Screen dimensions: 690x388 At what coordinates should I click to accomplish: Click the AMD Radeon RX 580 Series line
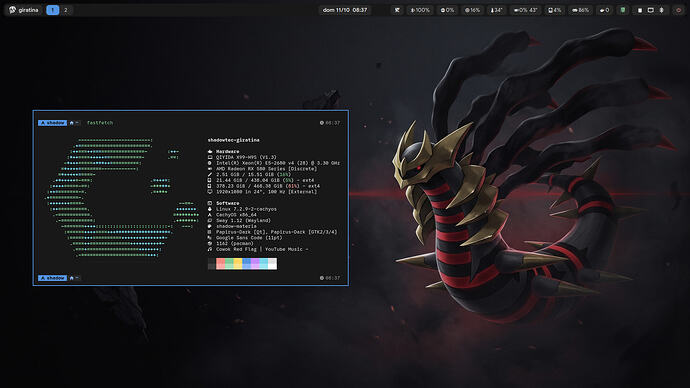pos(262,168)
